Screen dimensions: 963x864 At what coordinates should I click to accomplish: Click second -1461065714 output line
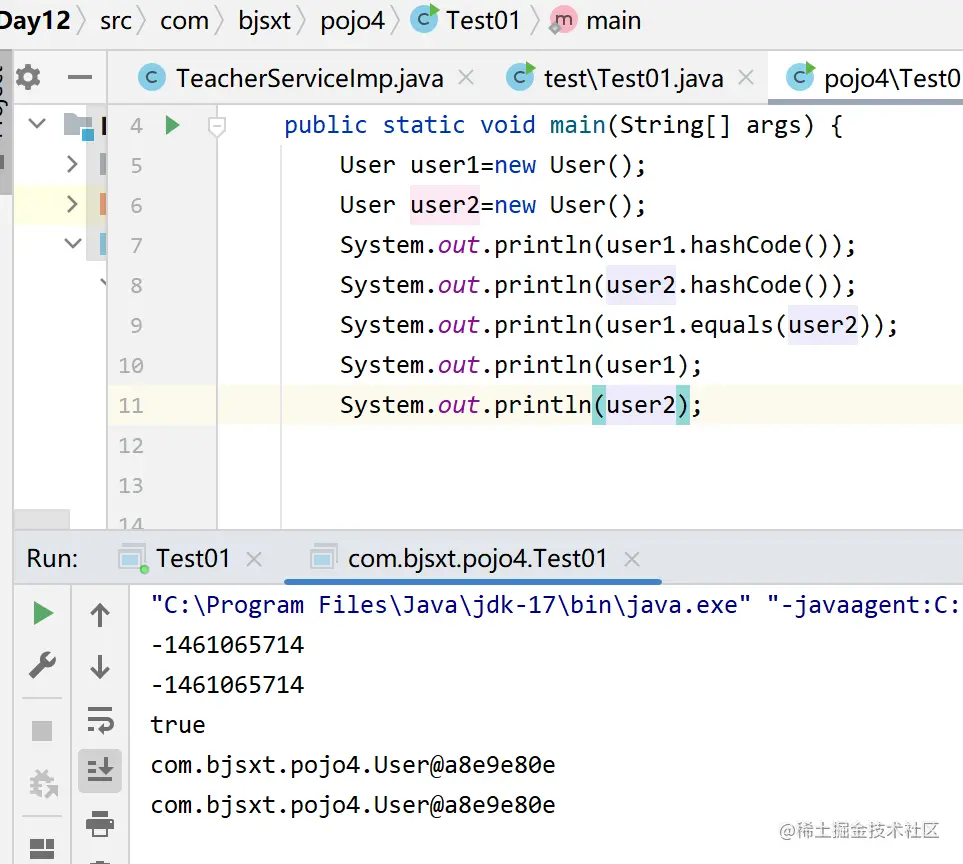[x=227, y=685]
